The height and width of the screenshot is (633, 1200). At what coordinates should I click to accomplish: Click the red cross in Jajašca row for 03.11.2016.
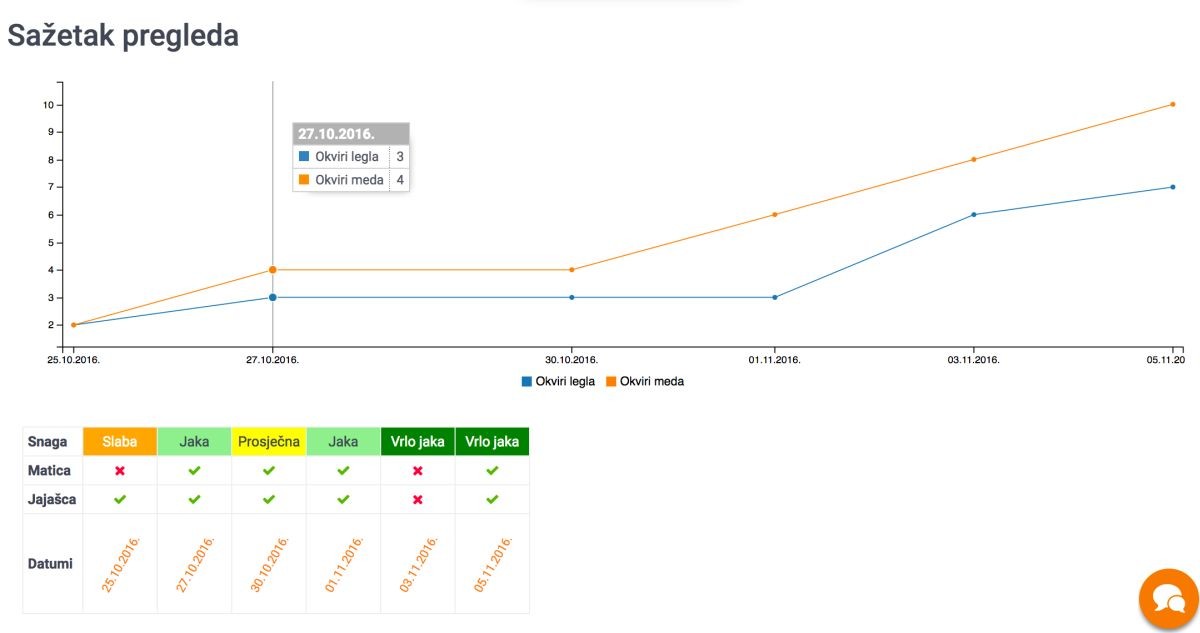tap(418, 499)
